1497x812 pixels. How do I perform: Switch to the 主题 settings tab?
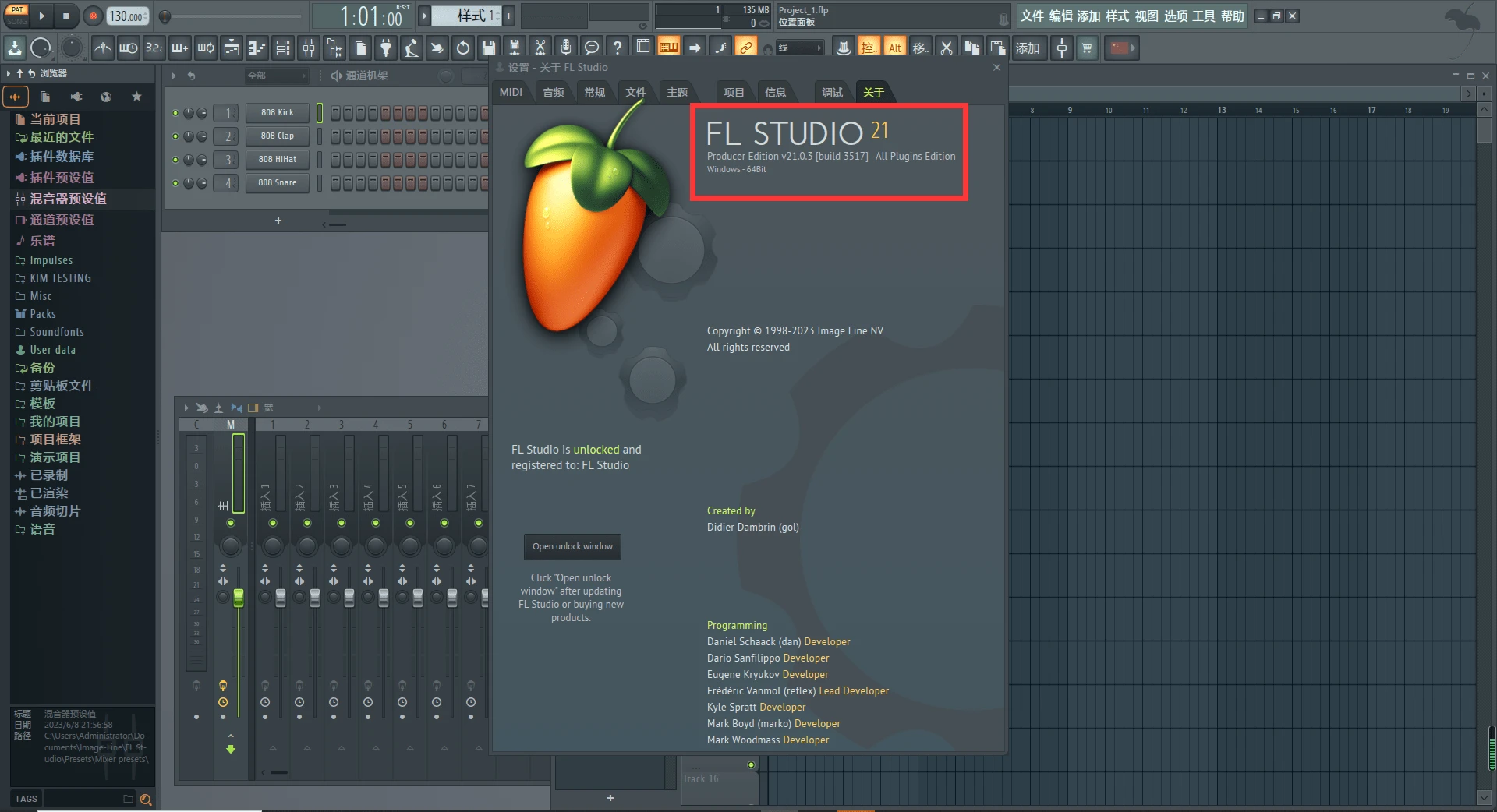point(677,91)
